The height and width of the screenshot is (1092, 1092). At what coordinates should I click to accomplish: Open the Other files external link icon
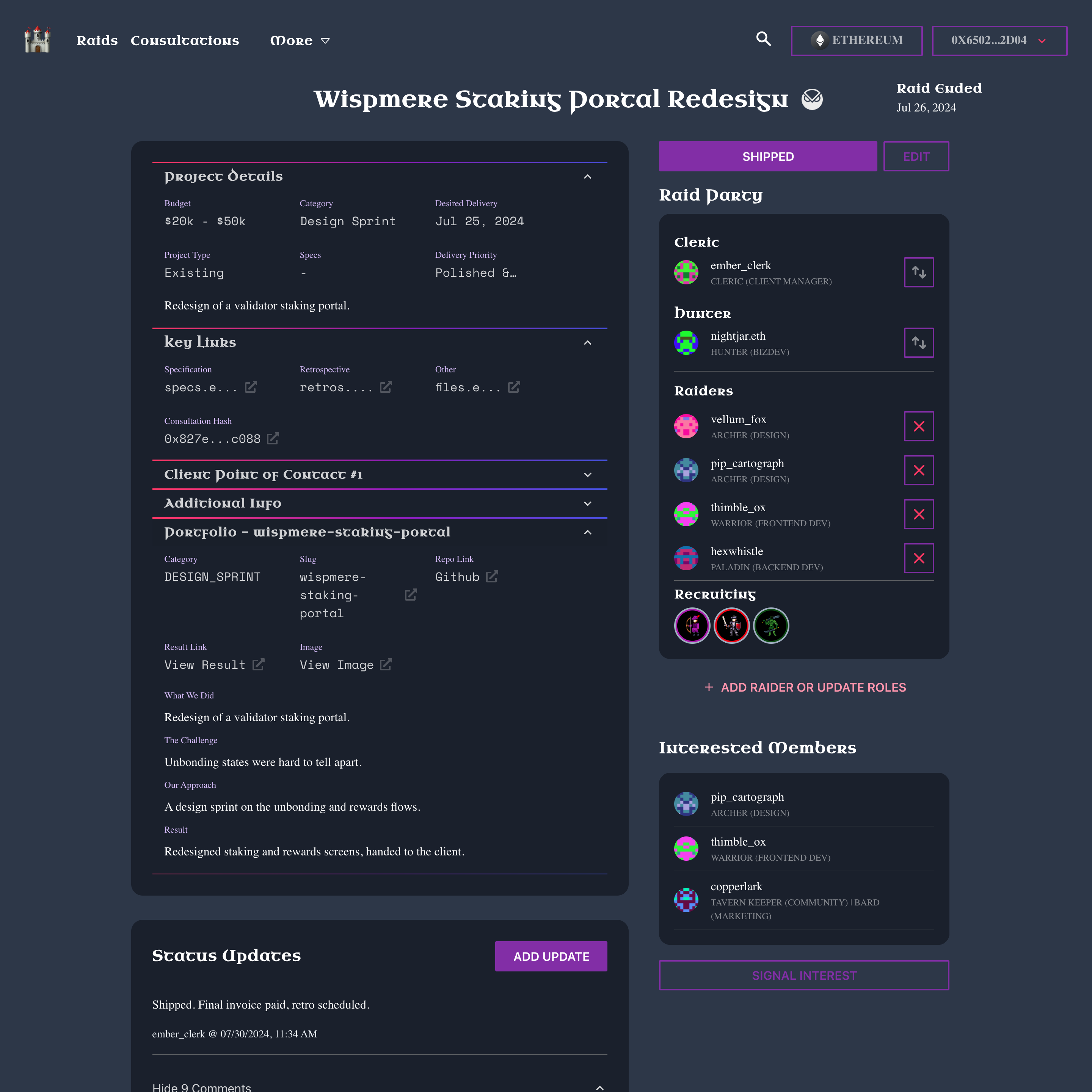click(514, 387)
